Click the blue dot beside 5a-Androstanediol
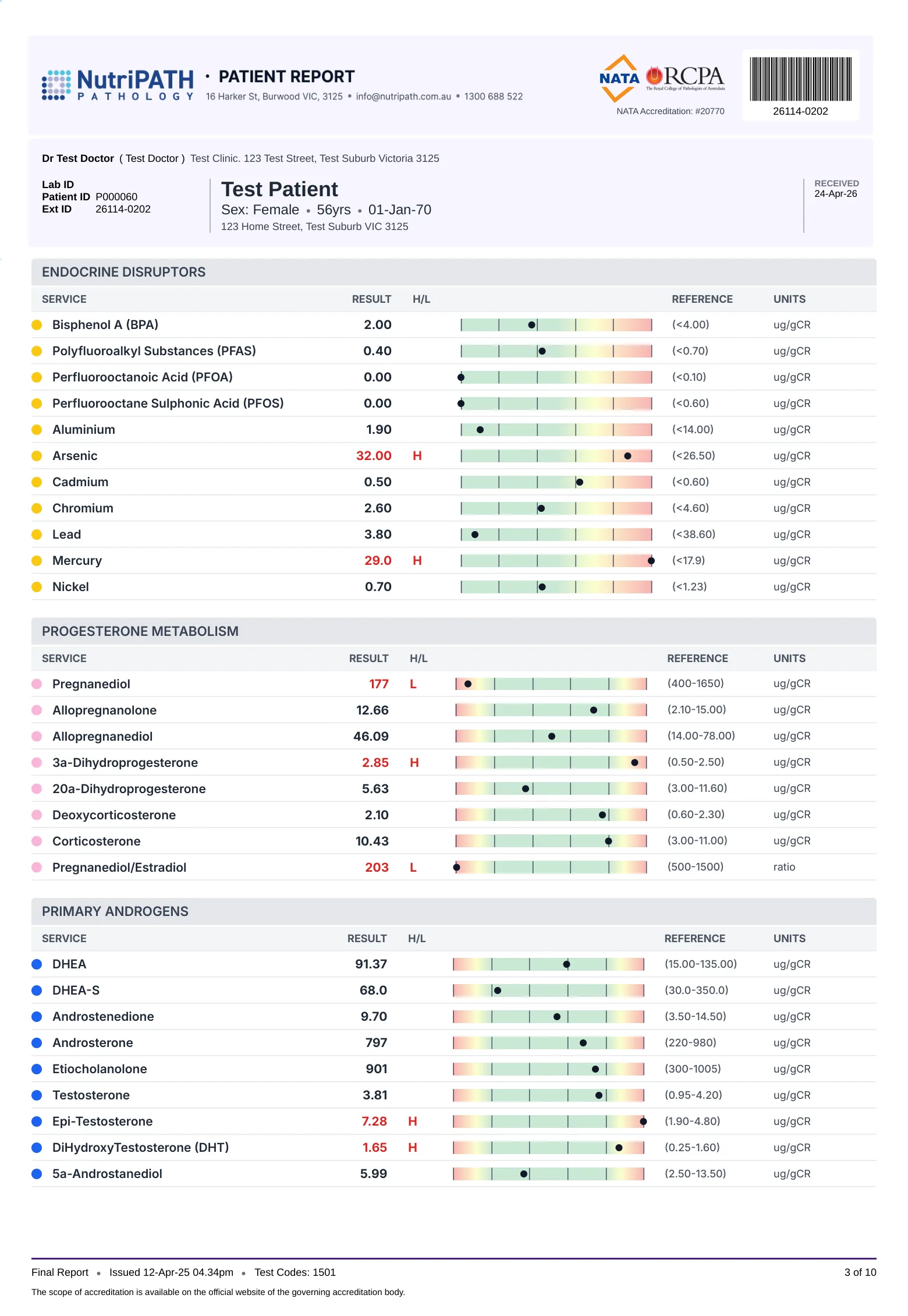Image resolution: width=908 pixels, height=1316 pixels. 37,1174
